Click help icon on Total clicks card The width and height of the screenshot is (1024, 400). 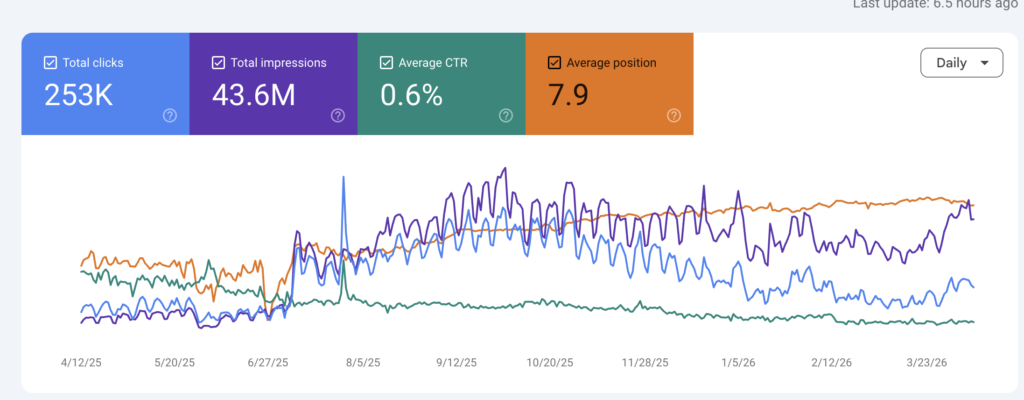click(x=170, y=116)
